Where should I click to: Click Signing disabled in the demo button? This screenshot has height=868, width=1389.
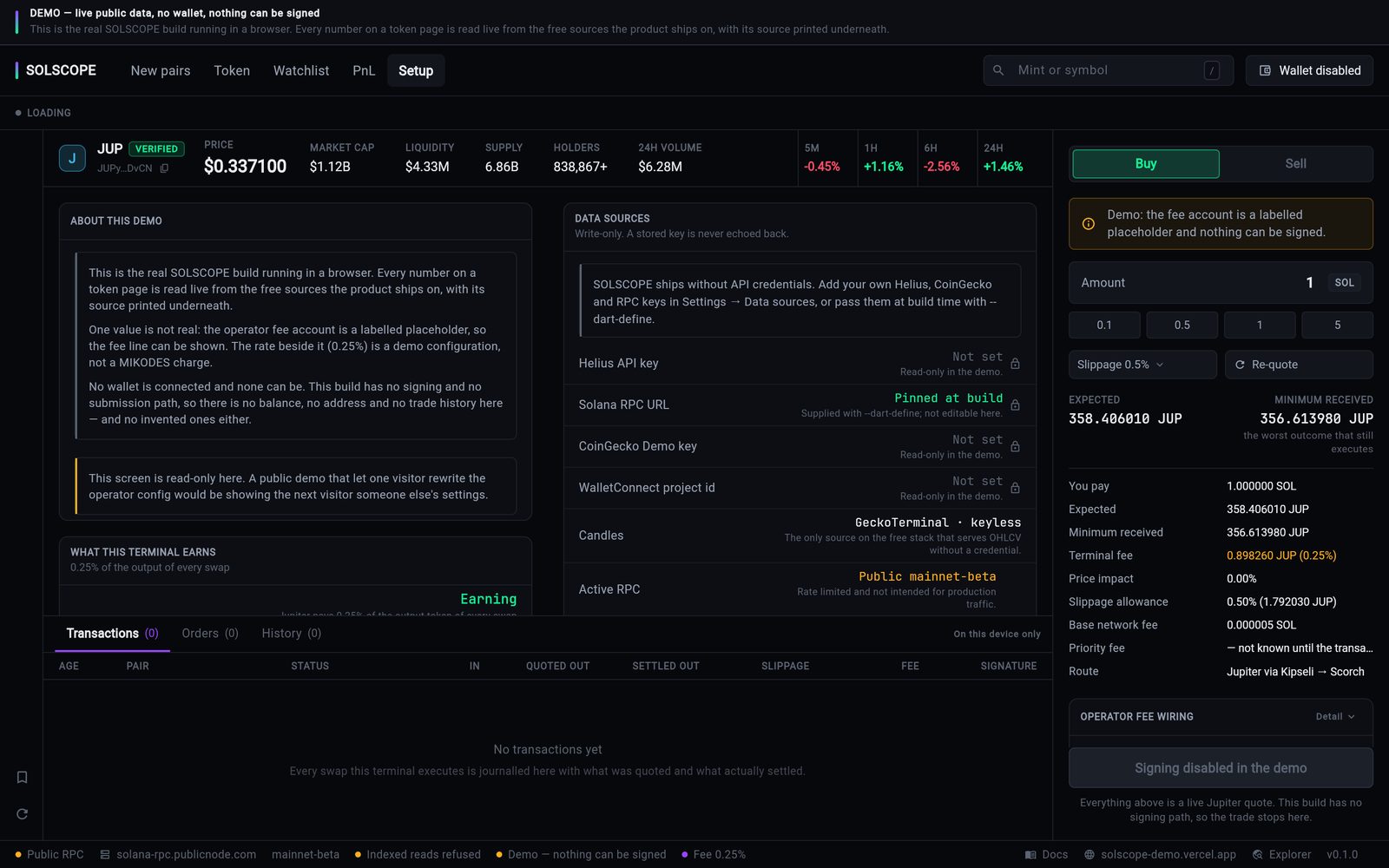click(x=1221, y=768)
